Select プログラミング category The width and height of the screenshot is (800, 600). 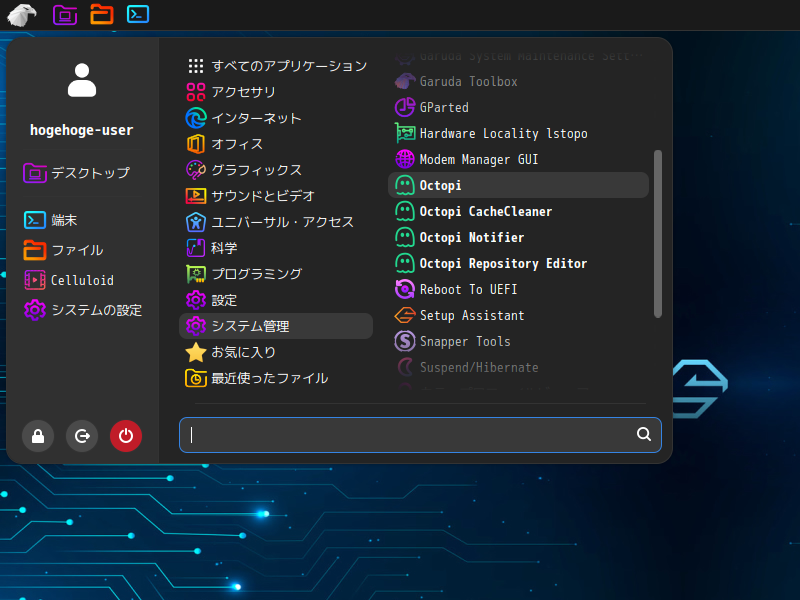click(x=276, y=274)
